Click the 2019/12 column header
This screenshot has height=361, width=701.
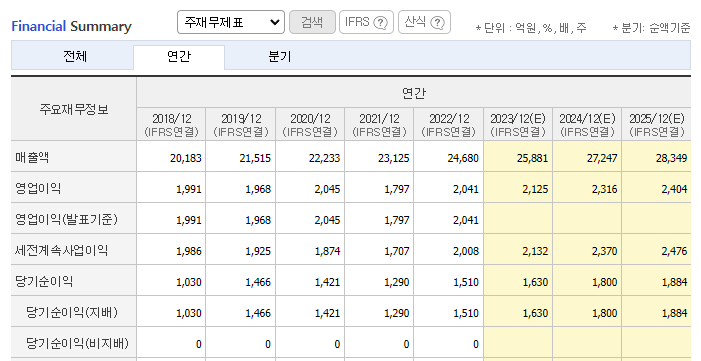(241, 125)
